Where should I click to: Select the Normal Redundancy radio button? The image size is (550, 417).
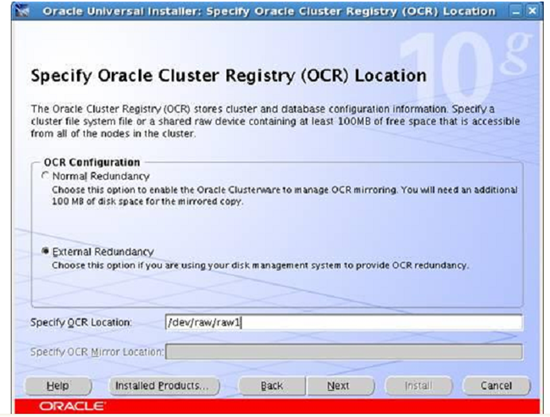[x=45, y=175]
